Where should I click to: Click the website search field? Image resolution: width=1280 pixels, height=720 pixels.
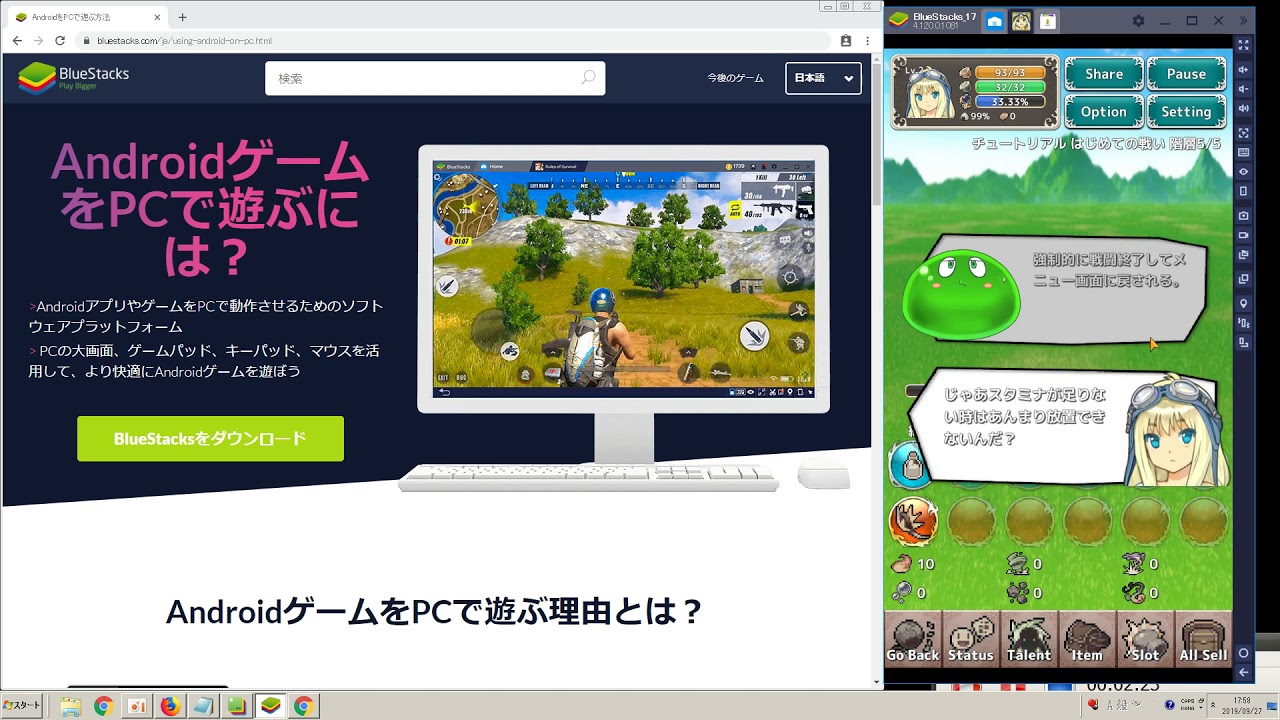435,78
